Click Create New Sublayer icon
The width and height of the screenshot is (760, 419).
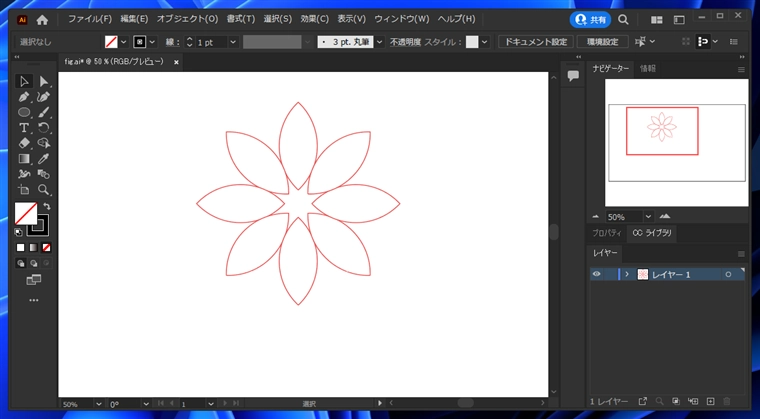pos(693,402)
